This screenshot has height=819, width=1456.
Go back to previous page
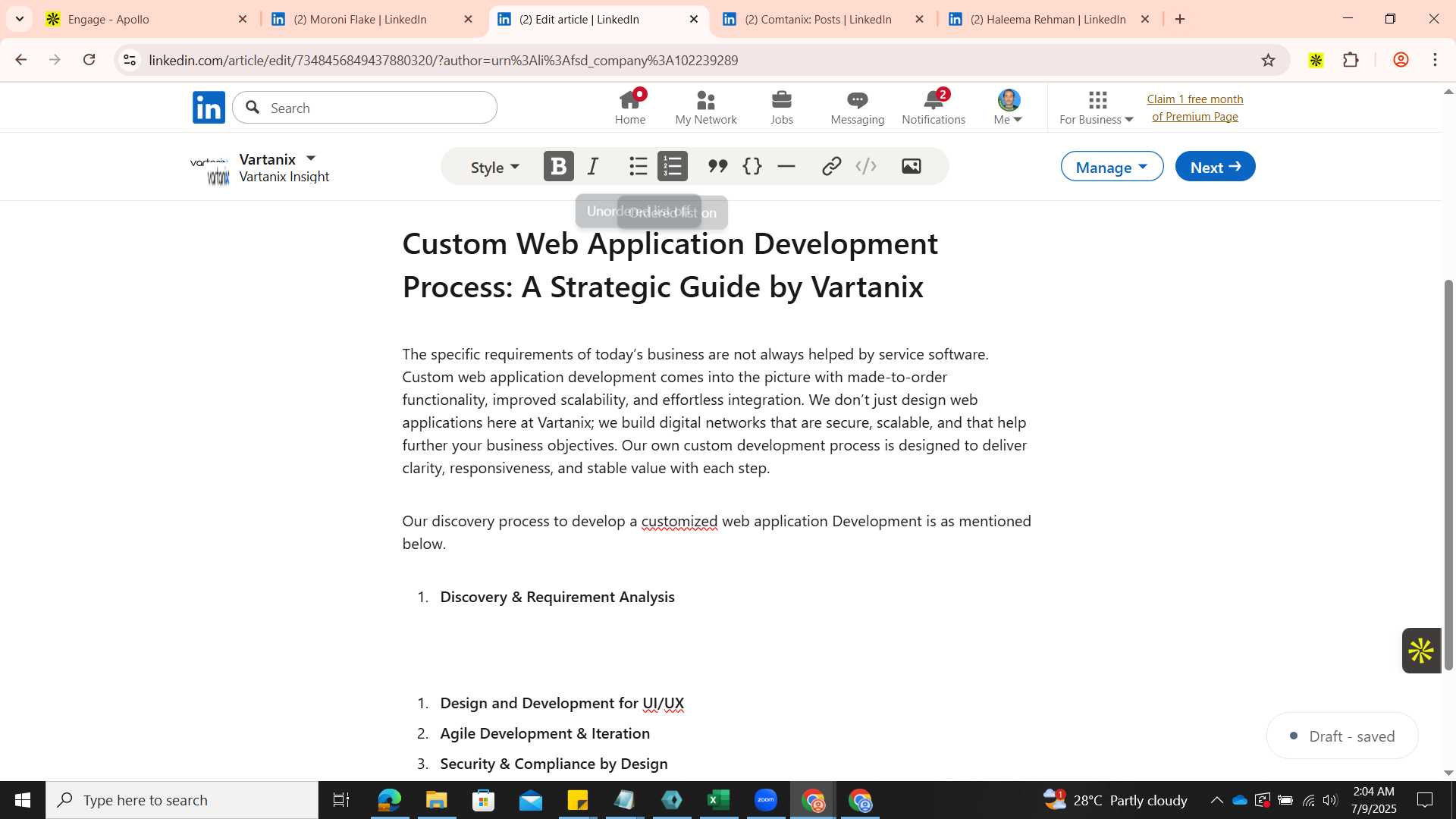point(21,60)
